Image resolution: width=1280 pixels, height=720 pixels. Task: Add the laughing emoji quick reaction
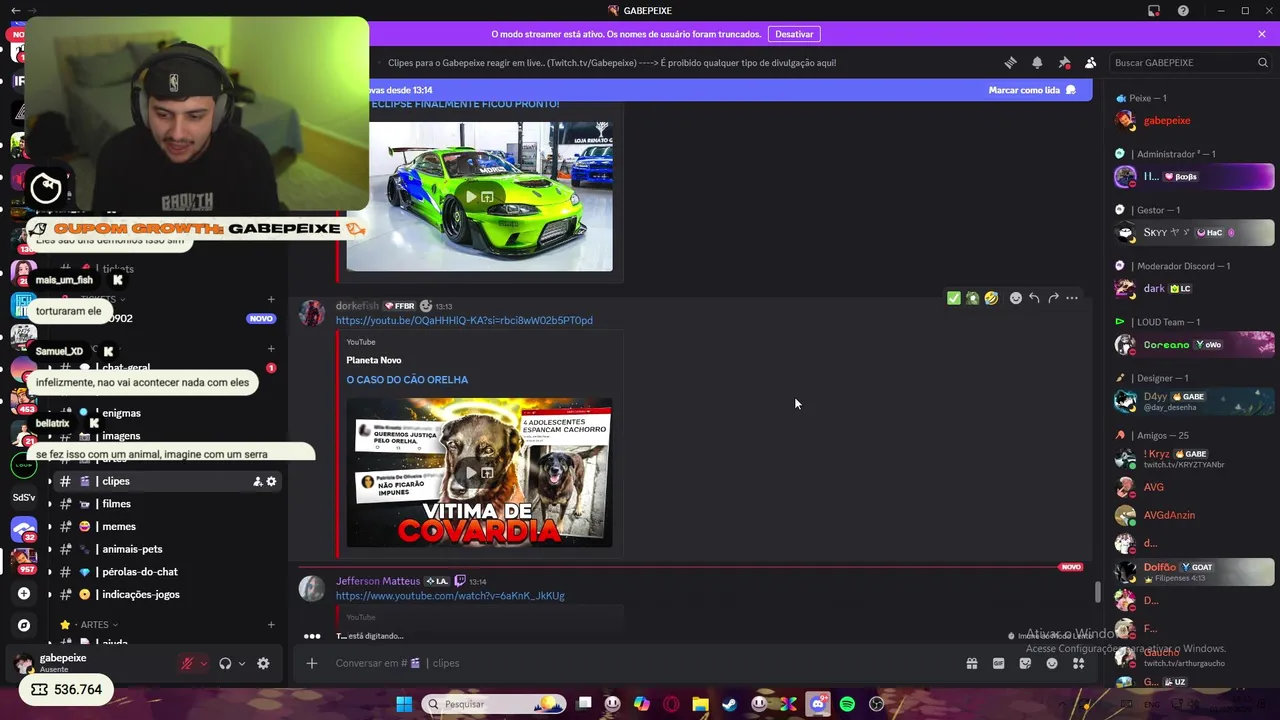click(991, 298)
